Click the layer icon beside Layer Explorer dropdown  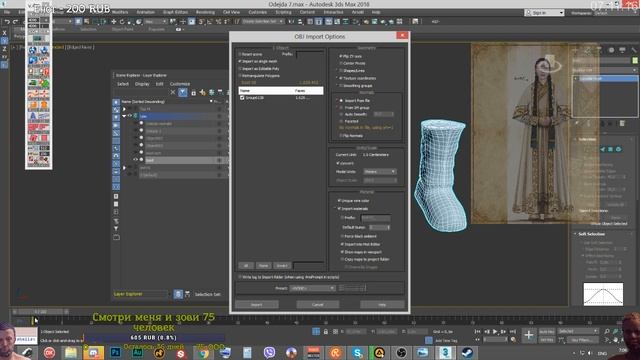(x=178, y=294)
